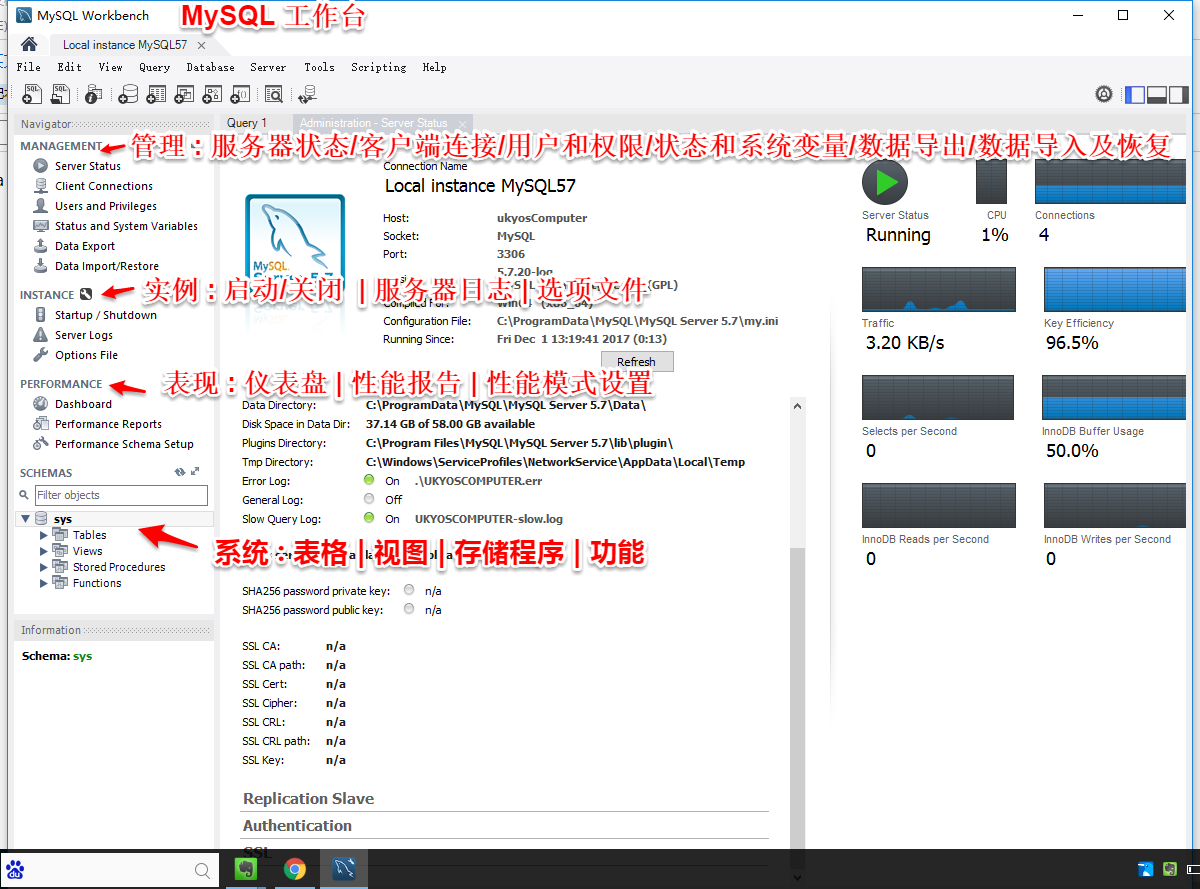Click the Traffic graph
This screenshot has width=1200, height=889.
pos(939,290)
